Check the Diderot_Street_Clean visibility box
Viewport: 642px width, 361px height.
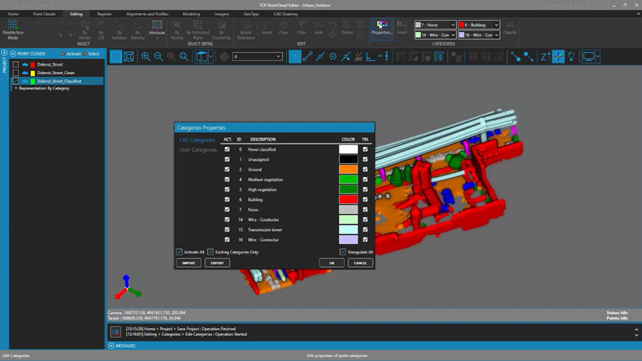[16, 73]
